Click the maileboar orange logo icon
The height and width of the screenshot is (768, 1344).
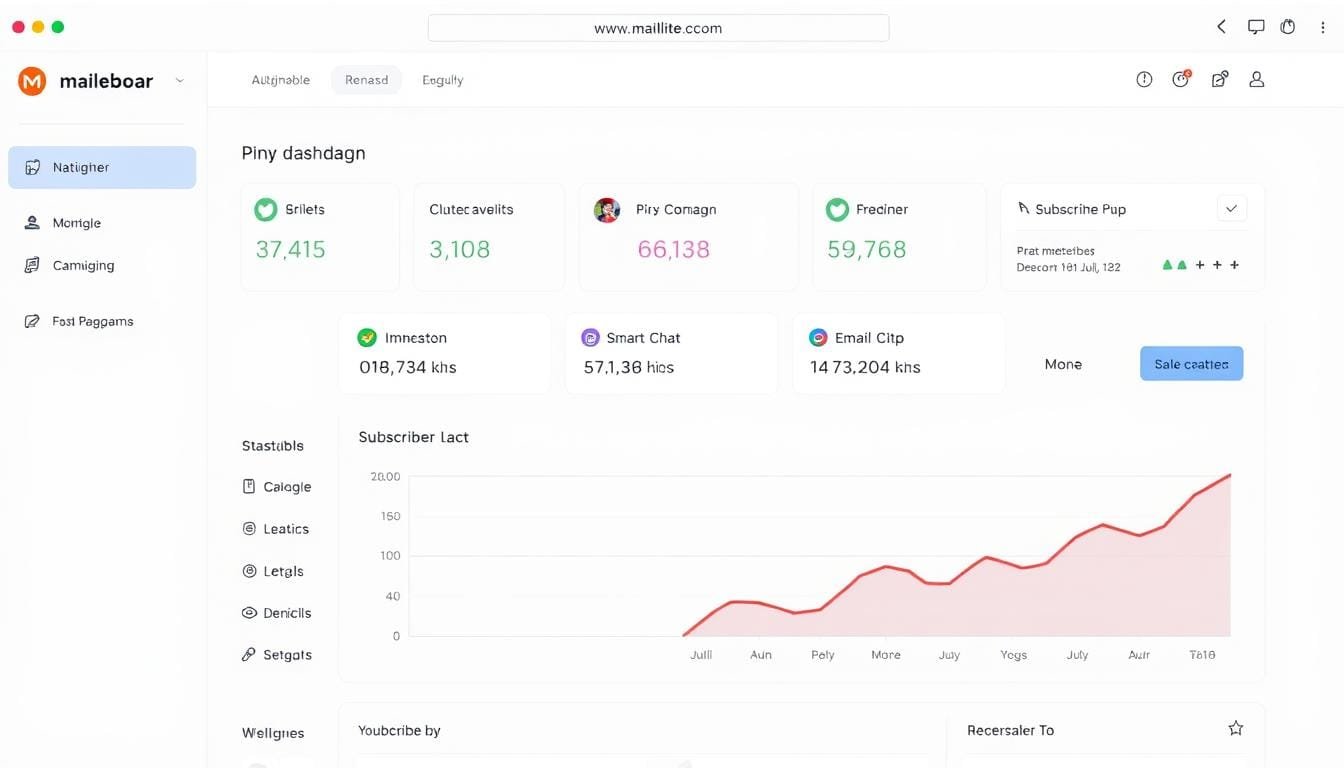[32, 81]
